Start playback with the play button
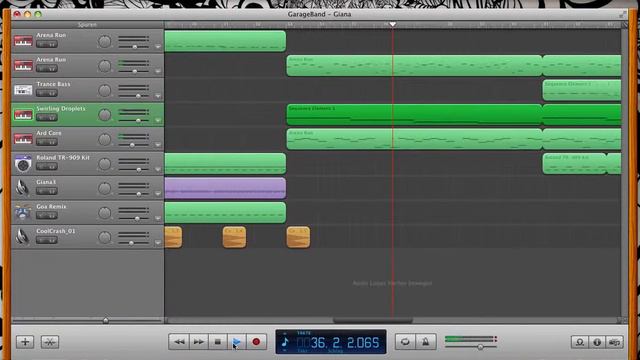Image resolution: width=640 pixels, height=360 pixels. (x=237, y=342)
